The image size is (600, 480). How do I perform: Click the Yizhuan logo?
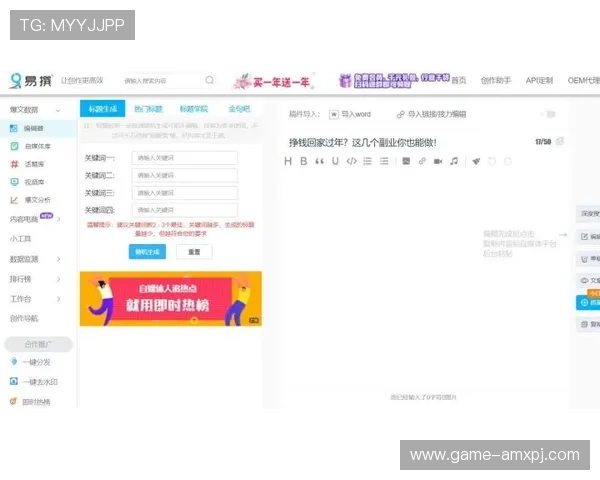(31, 80)
